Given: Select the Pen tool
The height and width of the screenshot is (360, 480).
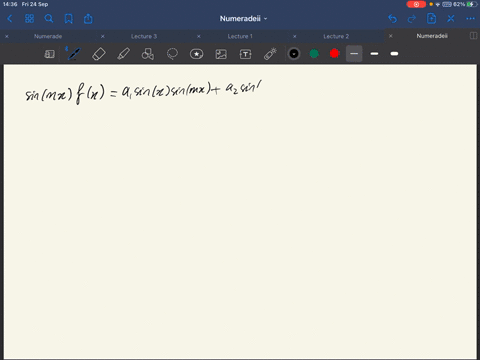Looking at the screenshot, I should 74,54.
